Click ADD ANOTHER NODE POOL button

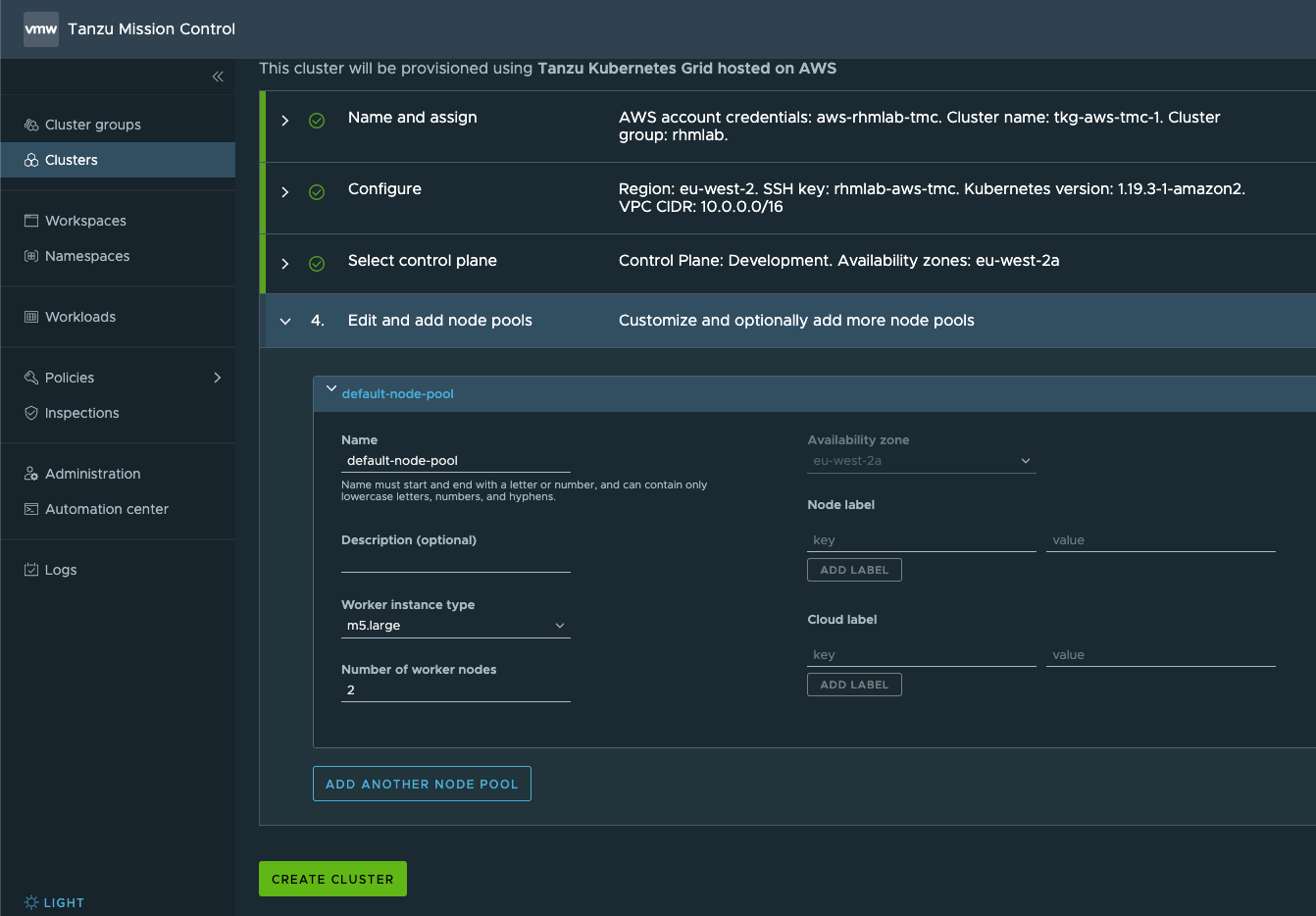tap(422, 784)
